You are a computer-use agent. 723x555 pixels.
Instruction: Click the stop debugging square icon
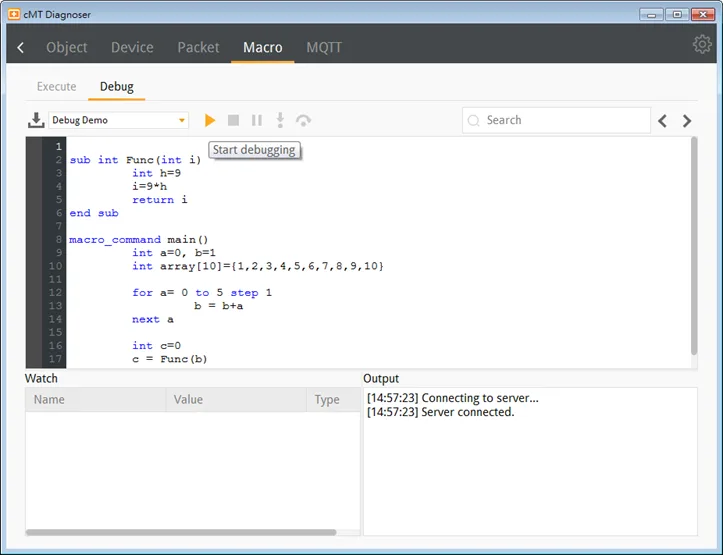233,120
